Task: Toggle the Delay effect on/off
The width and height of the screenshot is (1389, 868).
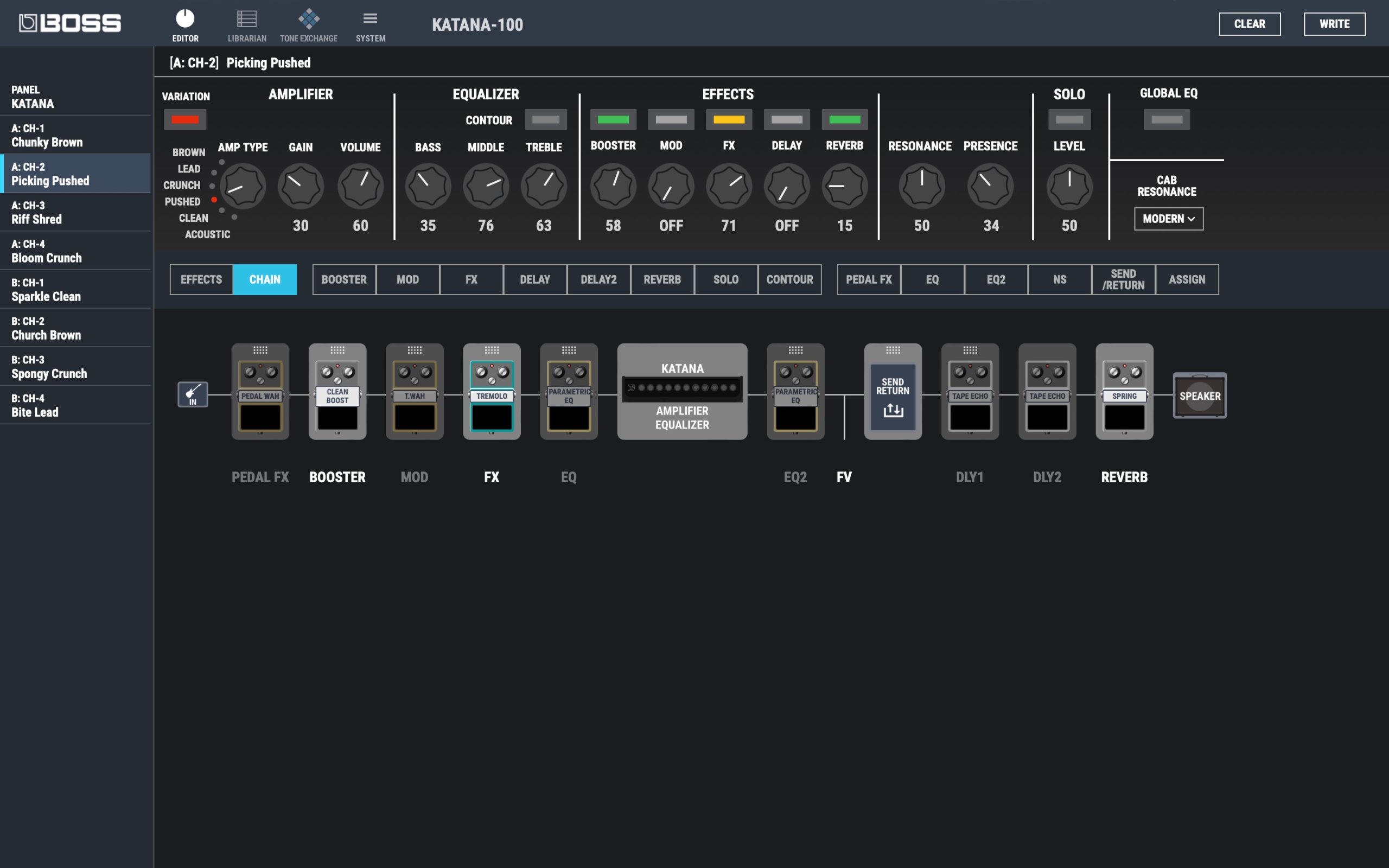Action: pos(787,119)
